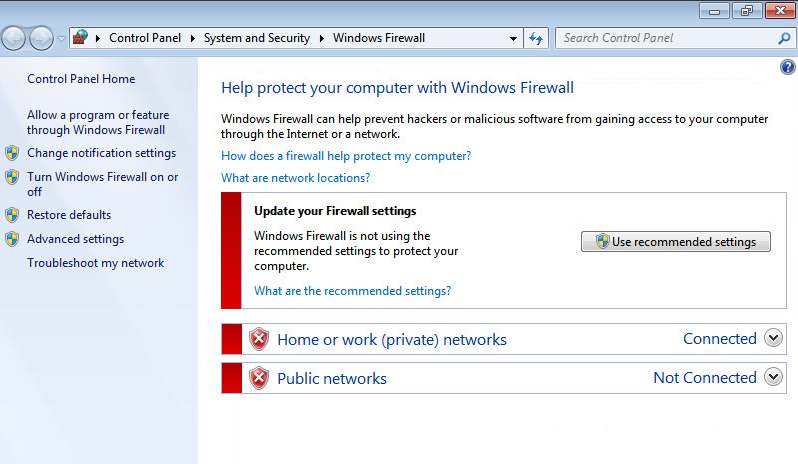Go back using the Back arrow button
Viewport: 798px width, 464px height.
point(14,38)
